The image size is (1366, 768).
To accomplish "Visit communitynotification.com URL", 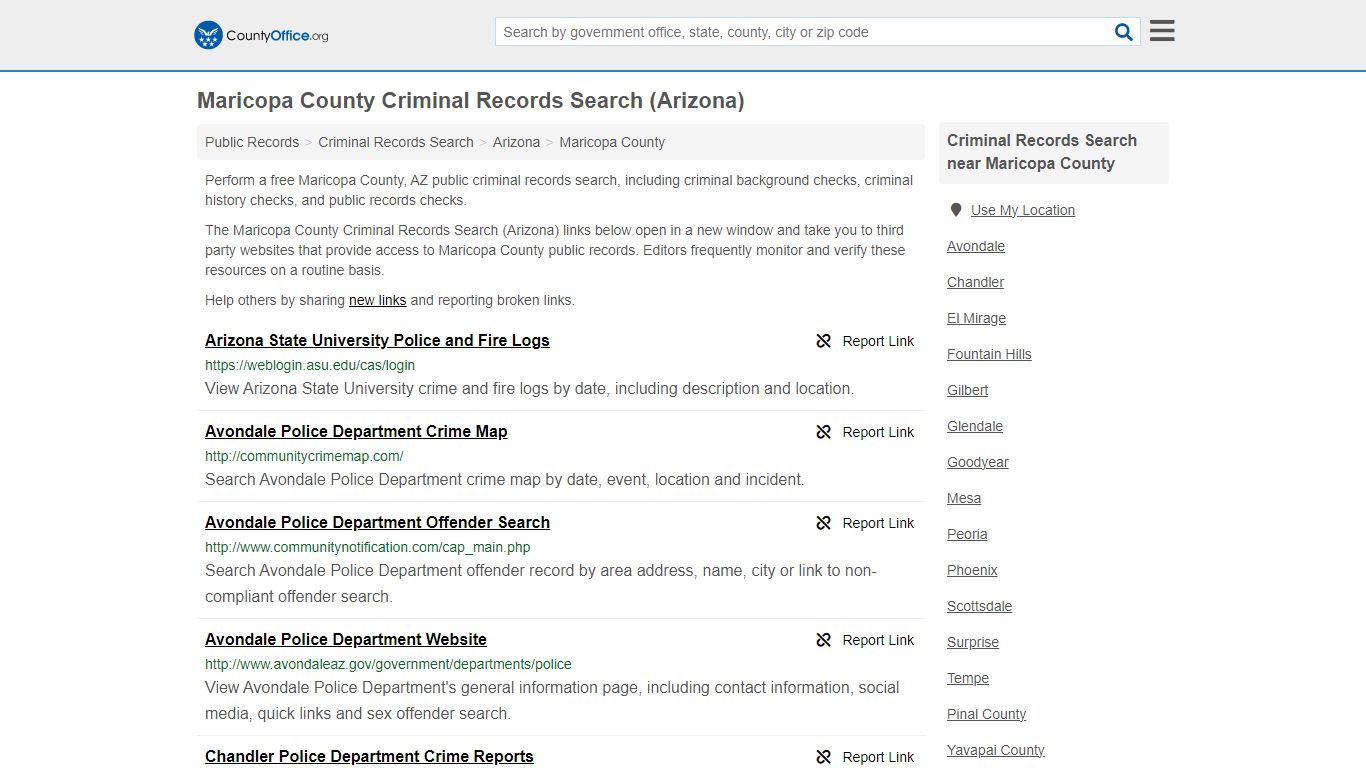I will [x=368, y=547].
